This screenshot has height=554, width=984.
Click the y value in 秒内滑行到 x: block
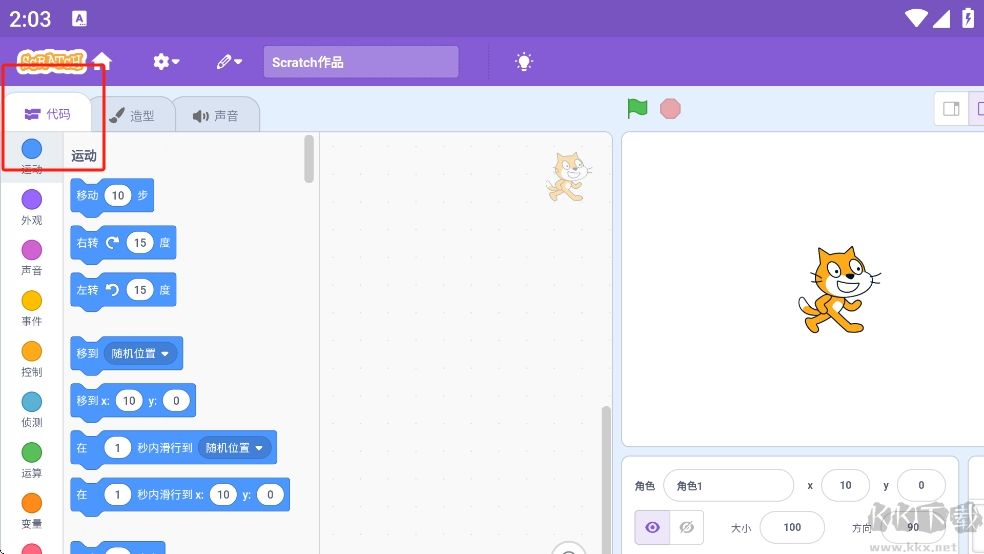[270, 495]
